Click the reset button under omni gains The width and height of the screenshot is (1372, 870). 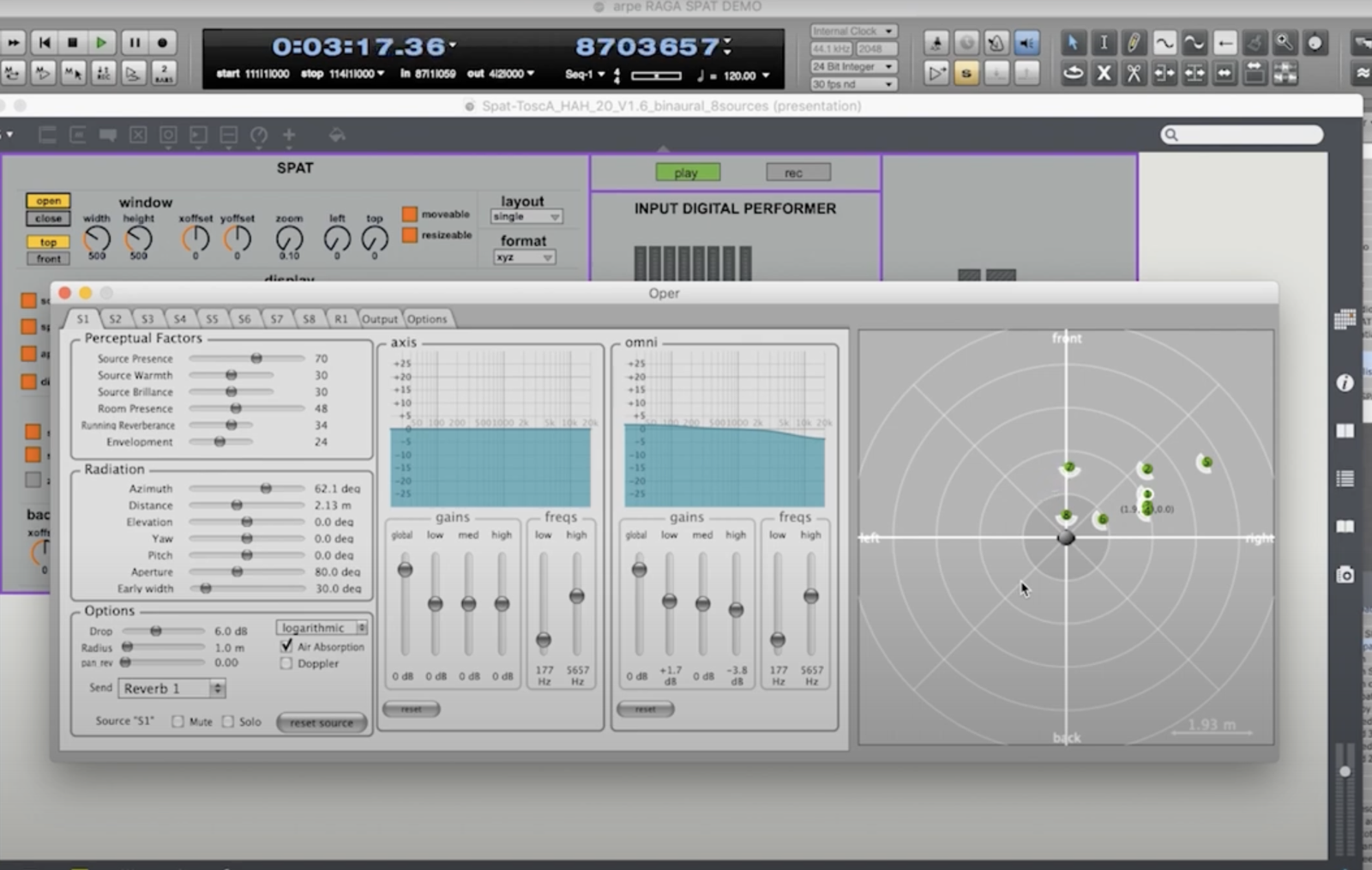(x=646, y=709)
